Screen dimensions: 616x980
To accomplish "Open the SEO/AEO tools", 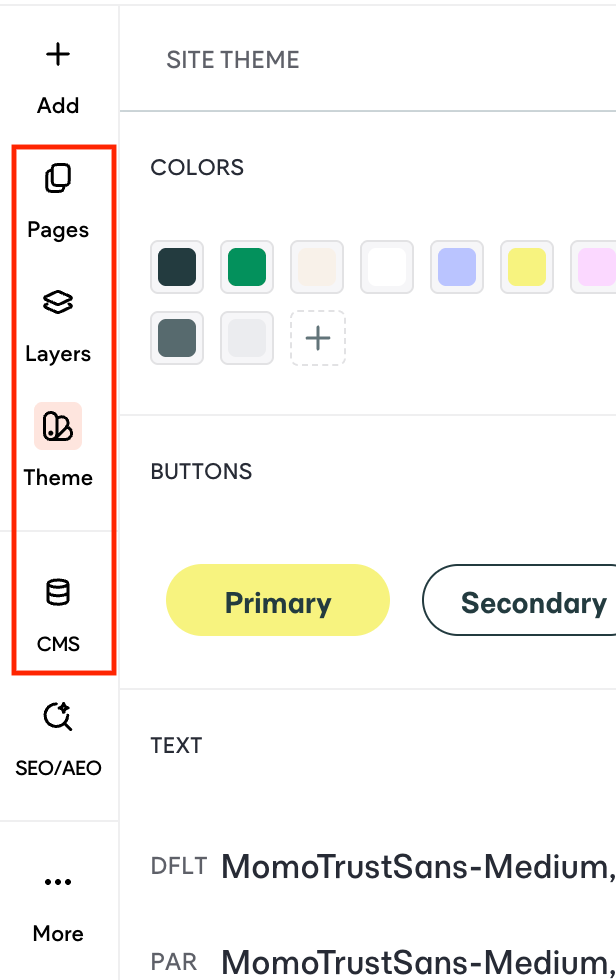I will [x=58, y=735].
